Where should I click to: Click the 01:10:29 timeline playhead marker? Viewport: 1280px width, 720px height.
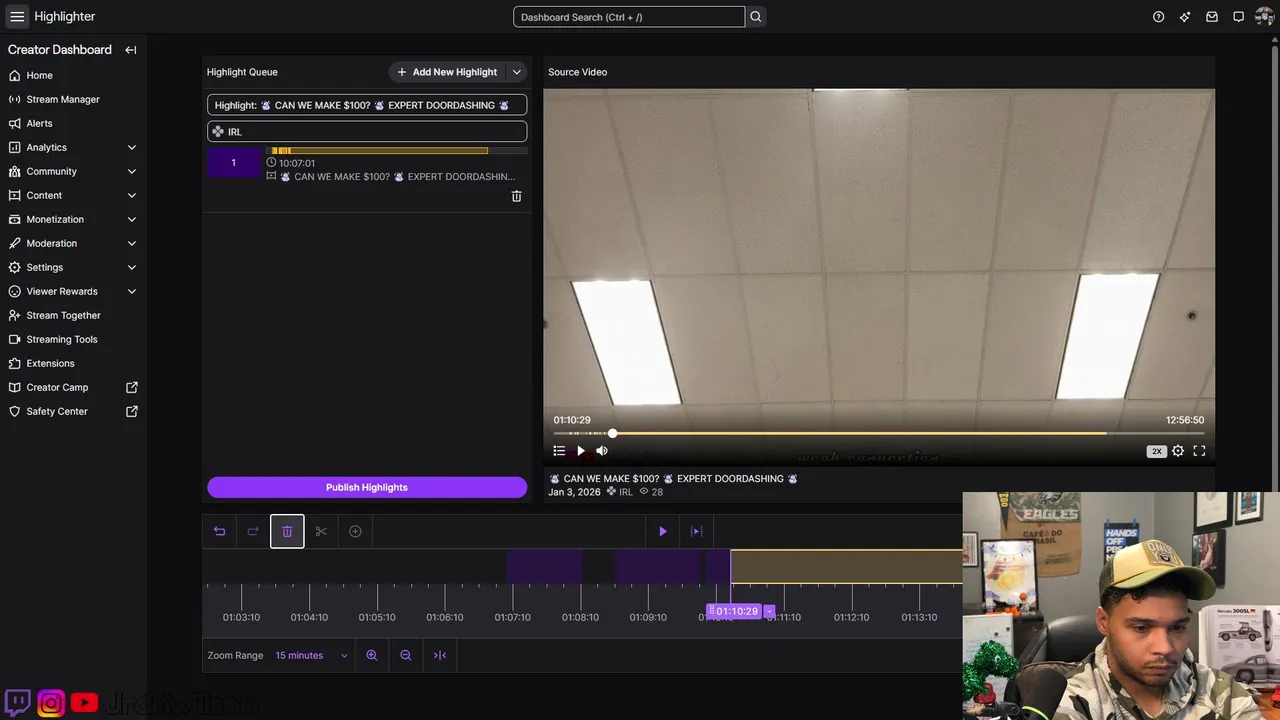(x=735, y=611)
